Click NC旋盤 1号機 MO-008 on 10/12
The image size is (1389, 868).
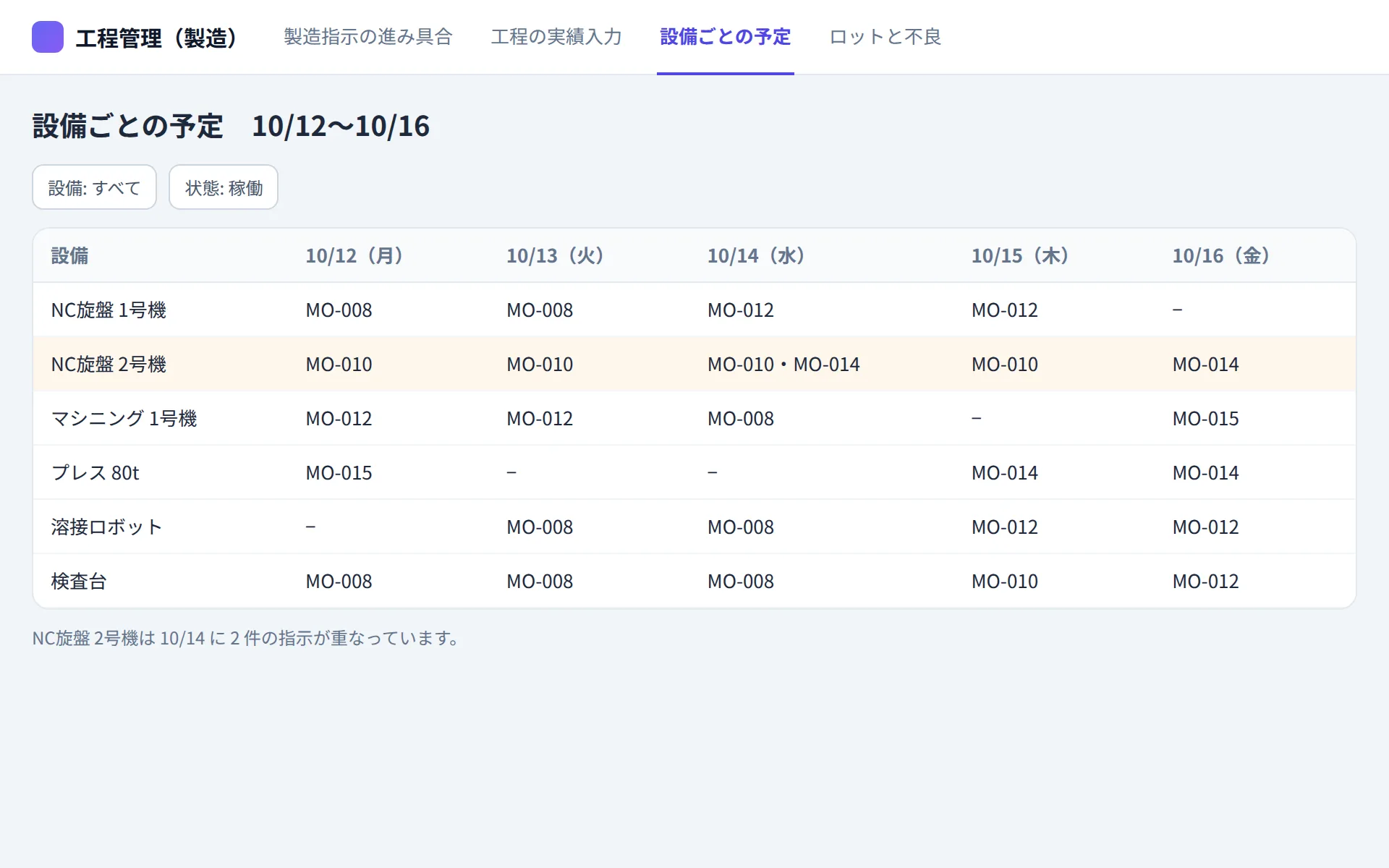coord(339,310)
